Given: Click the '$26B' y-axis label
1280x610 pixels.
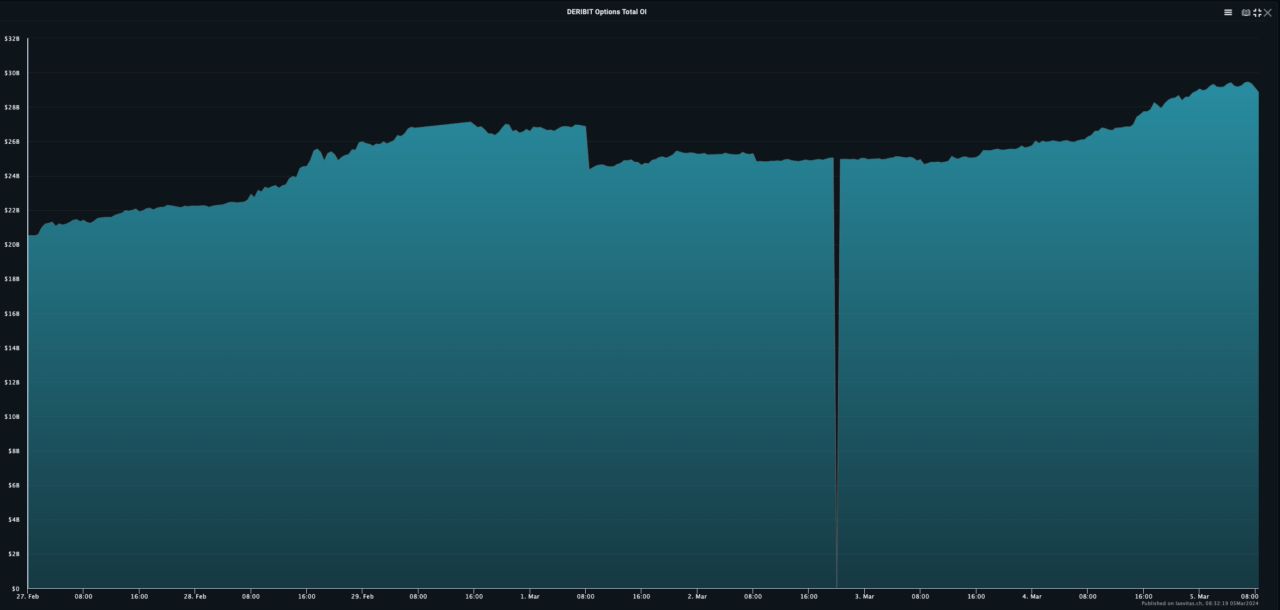Looking at the screenshot, I should [x=12, y=141].
